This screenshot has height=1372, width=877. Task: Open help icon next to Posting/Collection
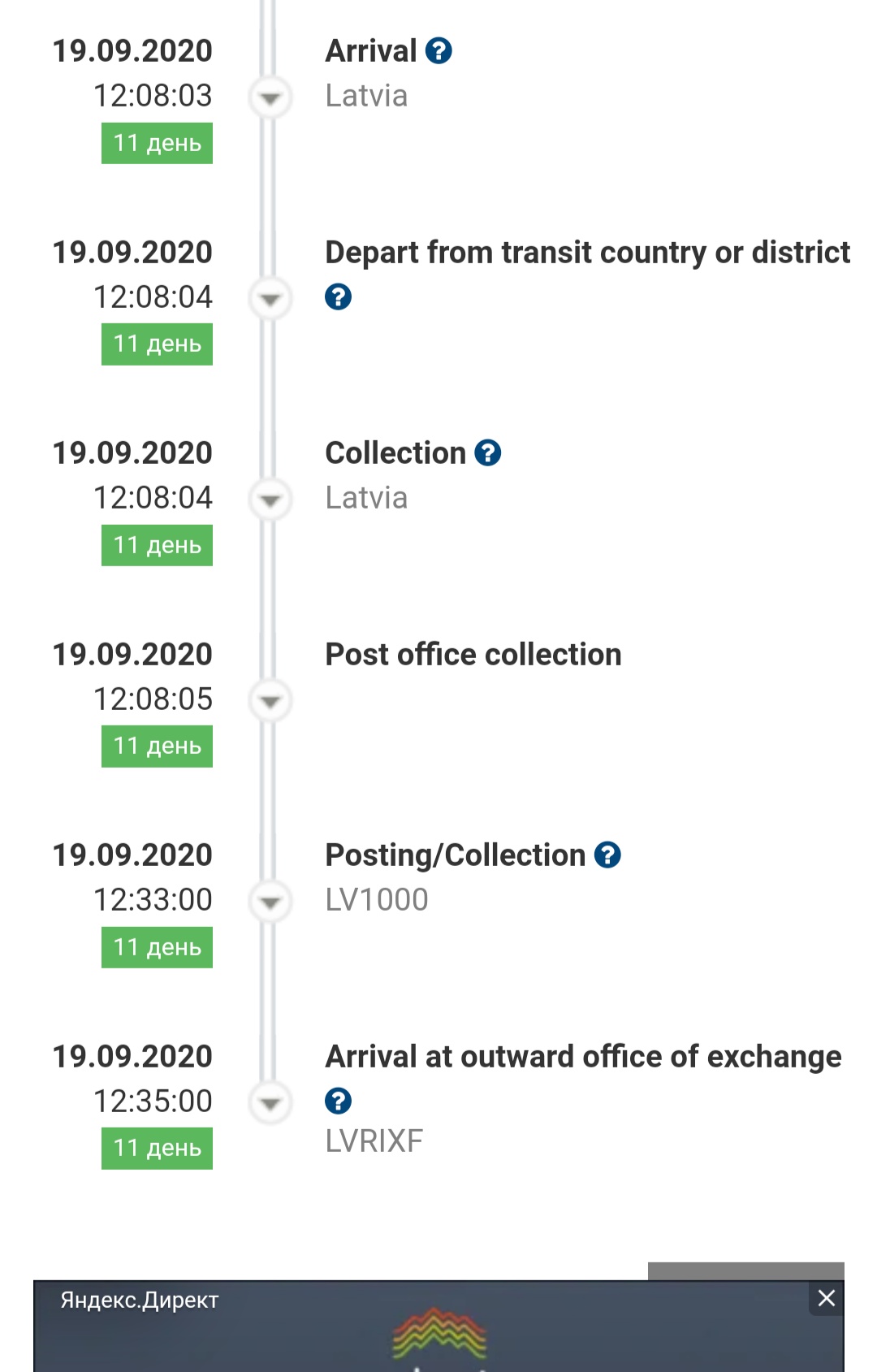[607, 855]
